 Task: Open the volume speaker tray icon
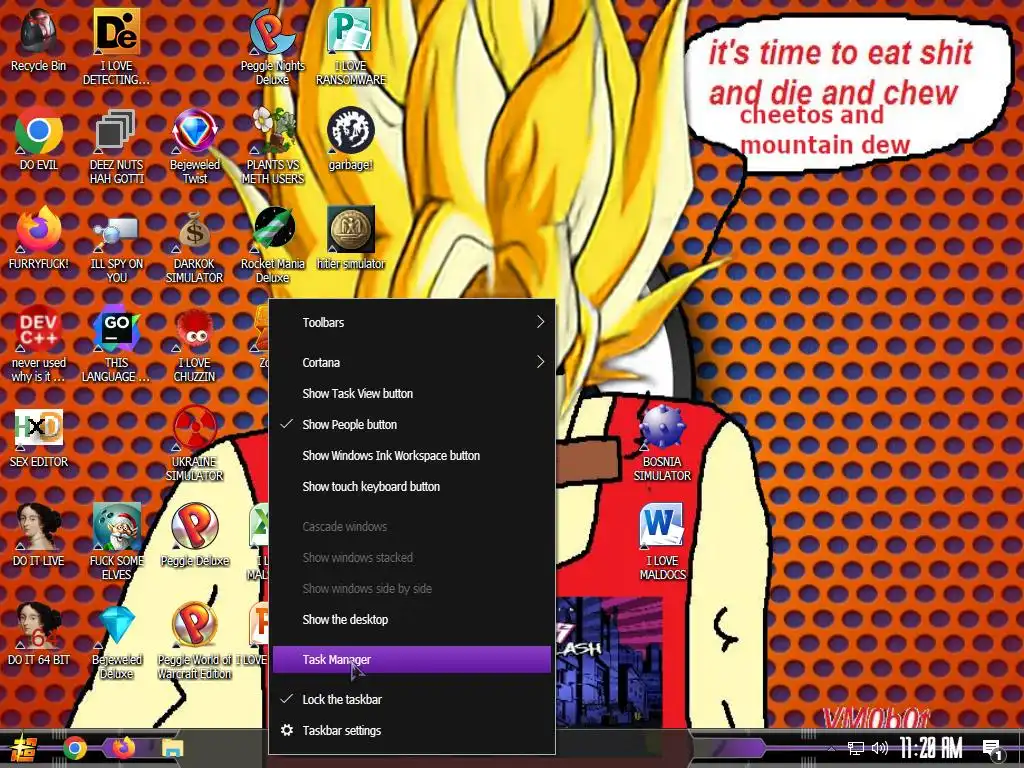tap(880, 748)
